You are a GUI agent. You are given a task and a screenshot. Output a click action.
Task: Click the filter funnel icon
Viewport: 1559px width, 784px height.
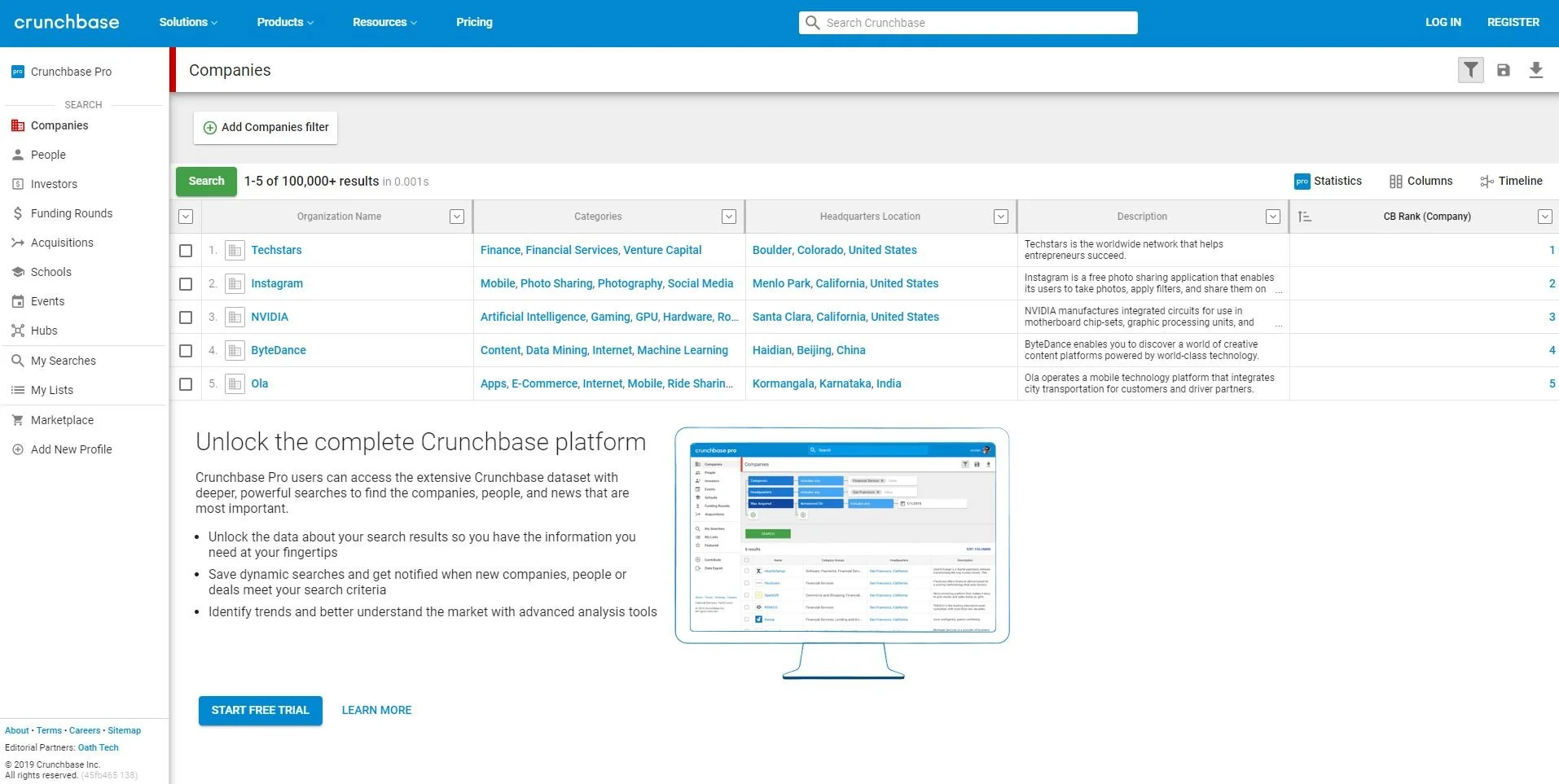coord(1470,70)
